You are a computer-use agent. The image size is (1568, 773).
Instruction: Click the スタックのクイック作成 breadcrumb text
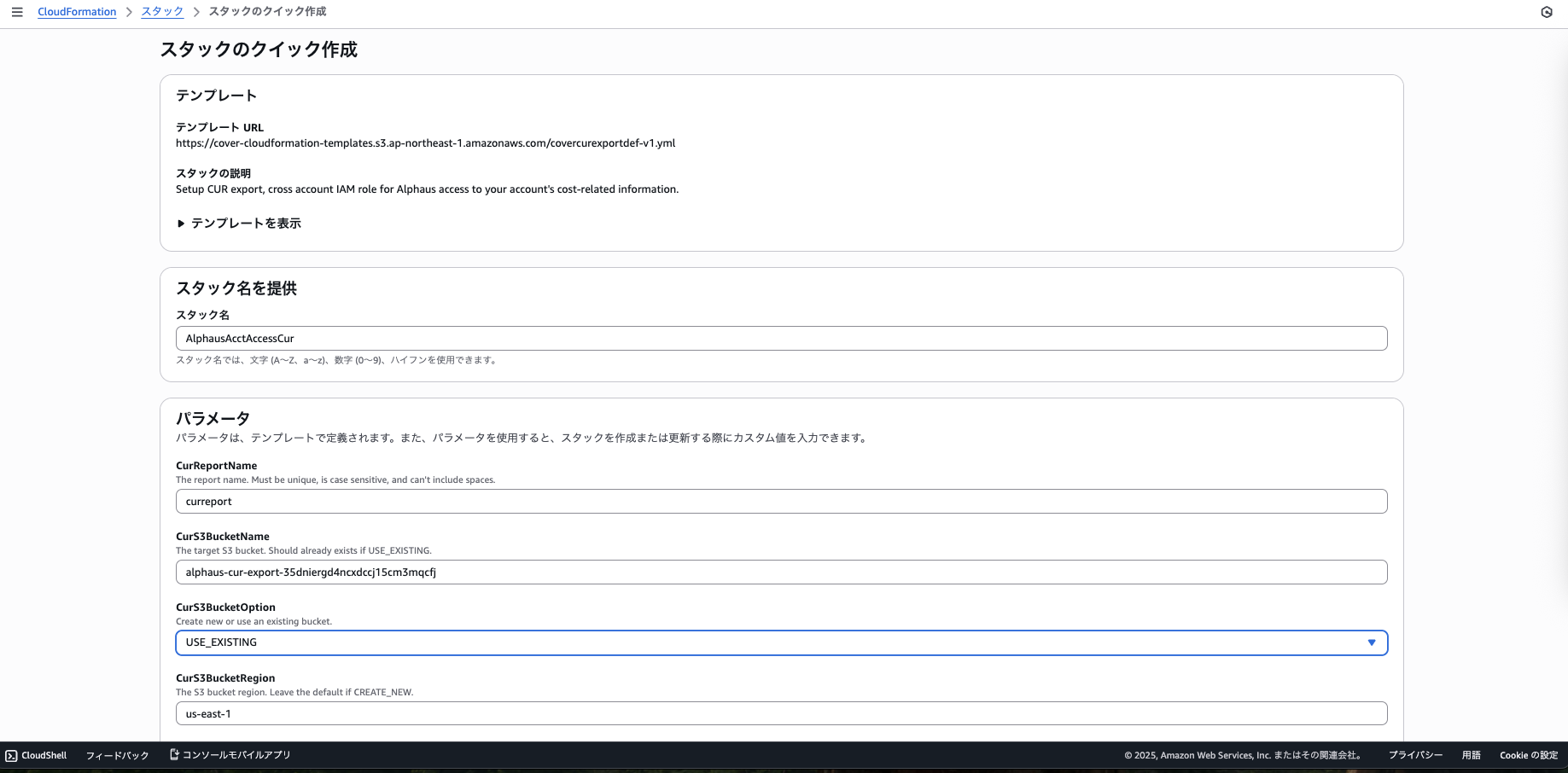(267, 12)
